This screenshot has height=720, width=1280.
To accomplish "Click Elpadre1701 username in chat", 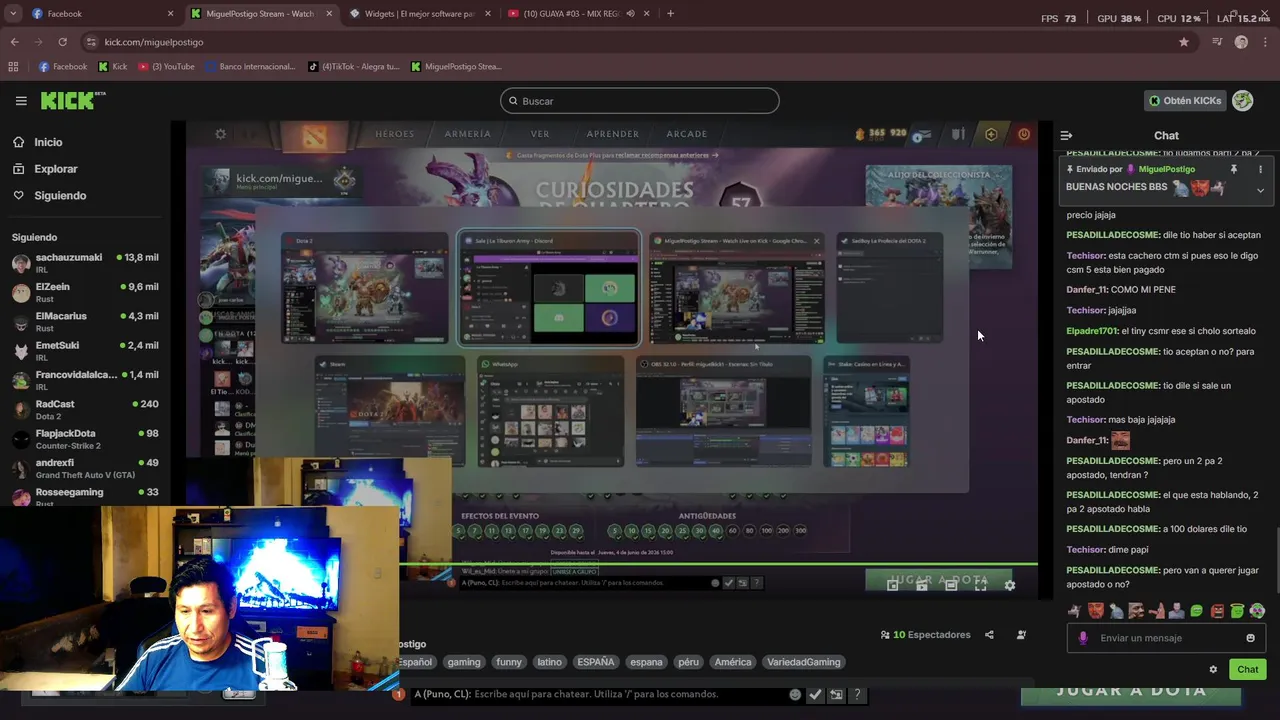I will pyautogui.click(x=1092, y=331).
